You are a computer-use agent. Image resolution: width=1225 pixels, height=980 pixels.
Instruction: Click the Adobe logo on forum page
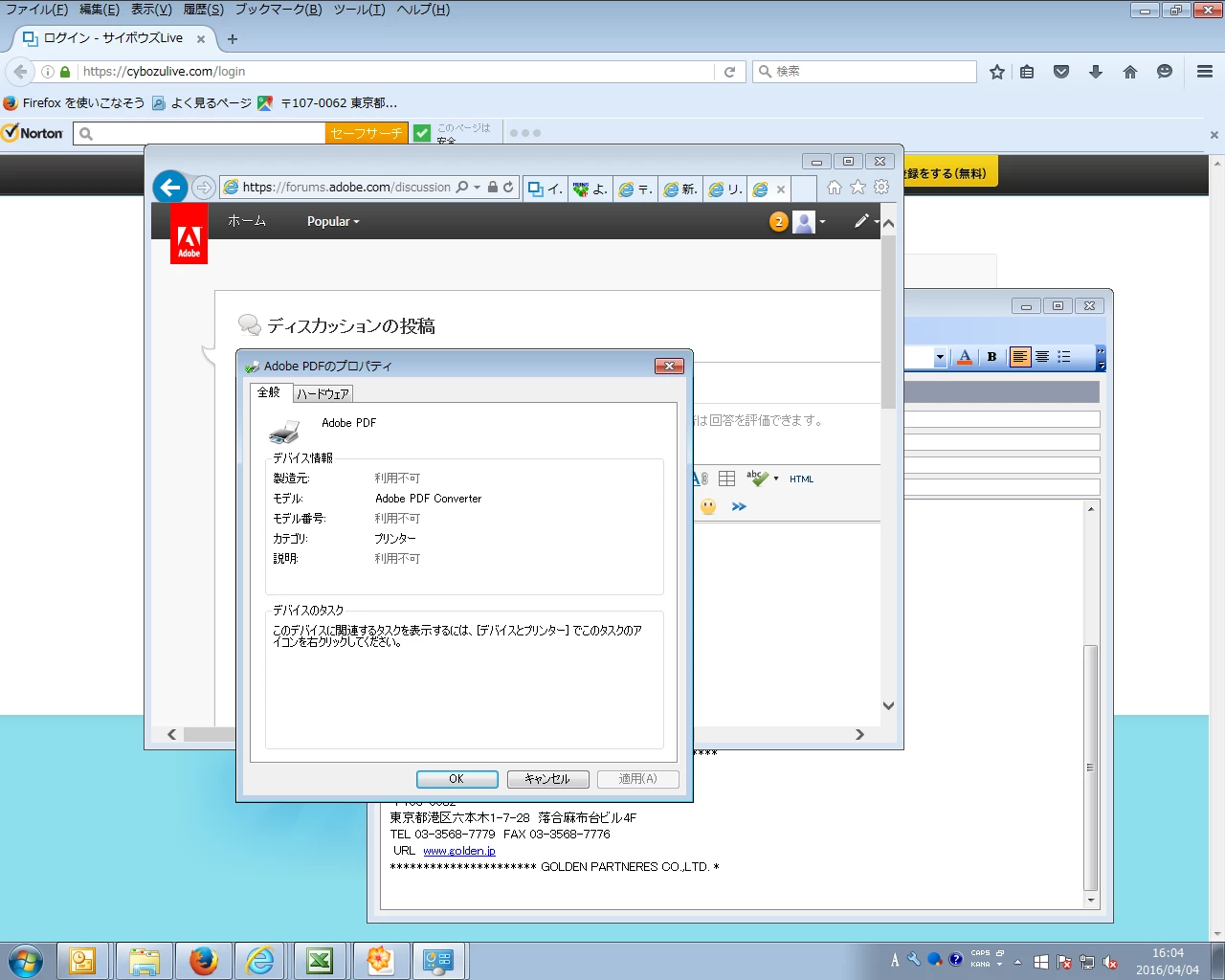point(189,234)
